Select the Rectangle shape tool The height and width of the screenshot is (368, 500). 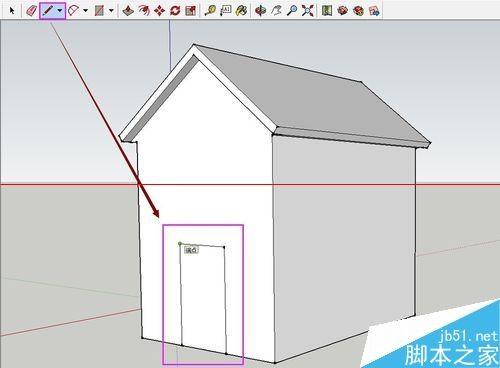tap(99, 11)
